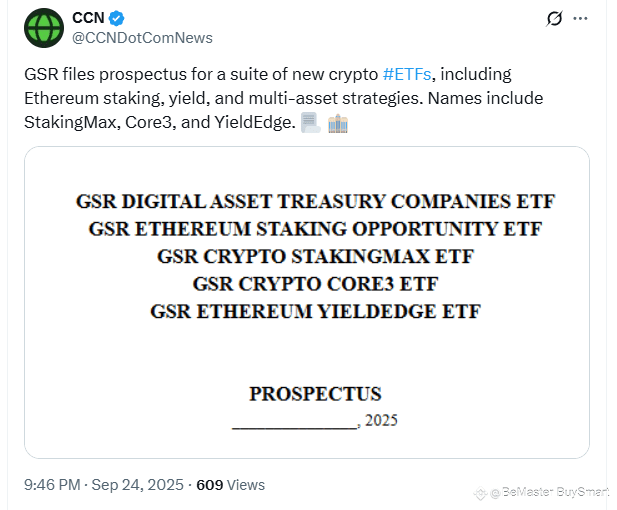
Task: Open the 9:46 PM timestamp link
Action: [52, 485]
